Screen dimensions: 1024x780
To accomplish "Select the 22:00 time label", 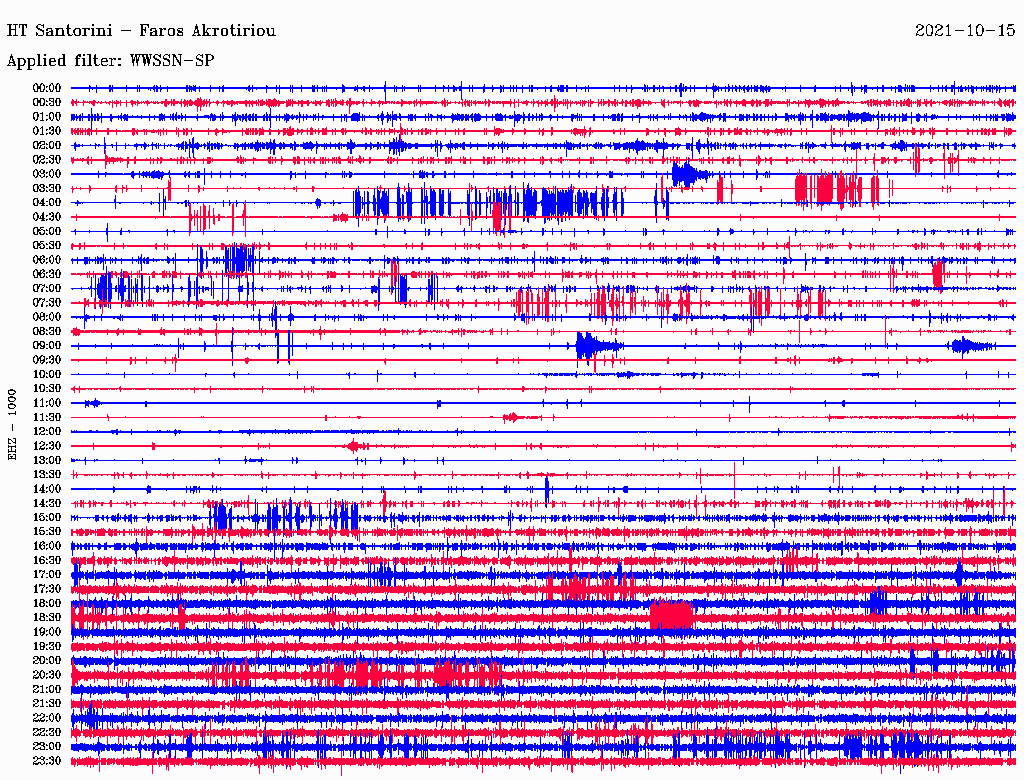I will tap(47, 718).
